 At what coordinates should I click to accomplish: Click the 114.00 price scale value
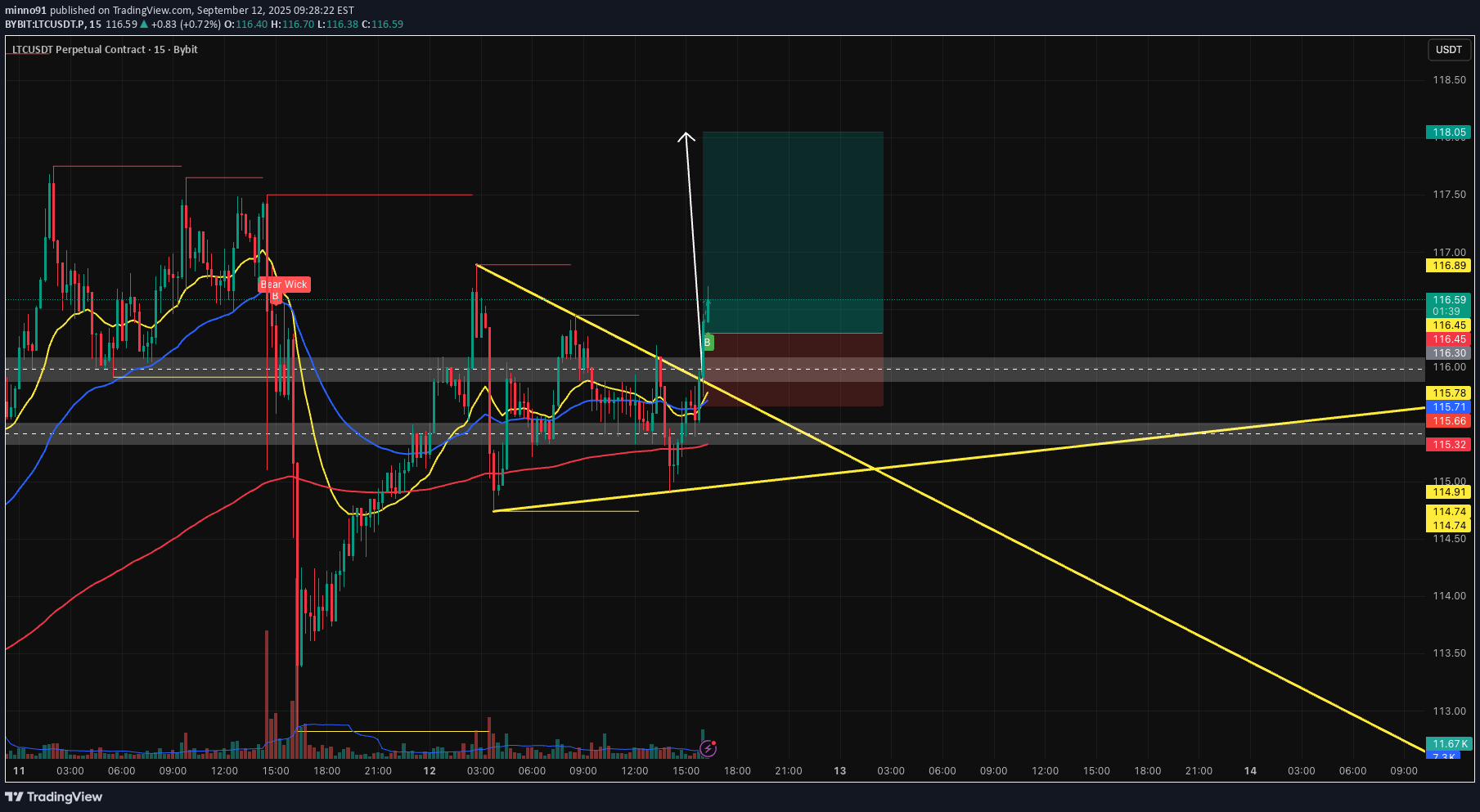click(x=1449, y=596)
